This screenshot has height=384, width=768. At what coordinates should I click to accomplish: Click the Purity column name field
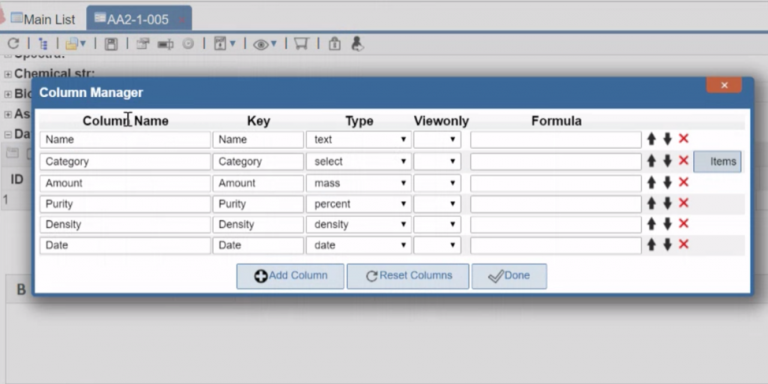click(x=125, y=204)
